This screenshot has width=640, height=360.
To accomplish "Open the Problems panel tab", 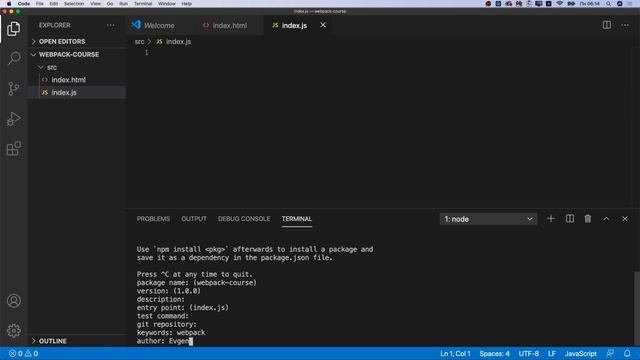I will (x=153, y=219).
